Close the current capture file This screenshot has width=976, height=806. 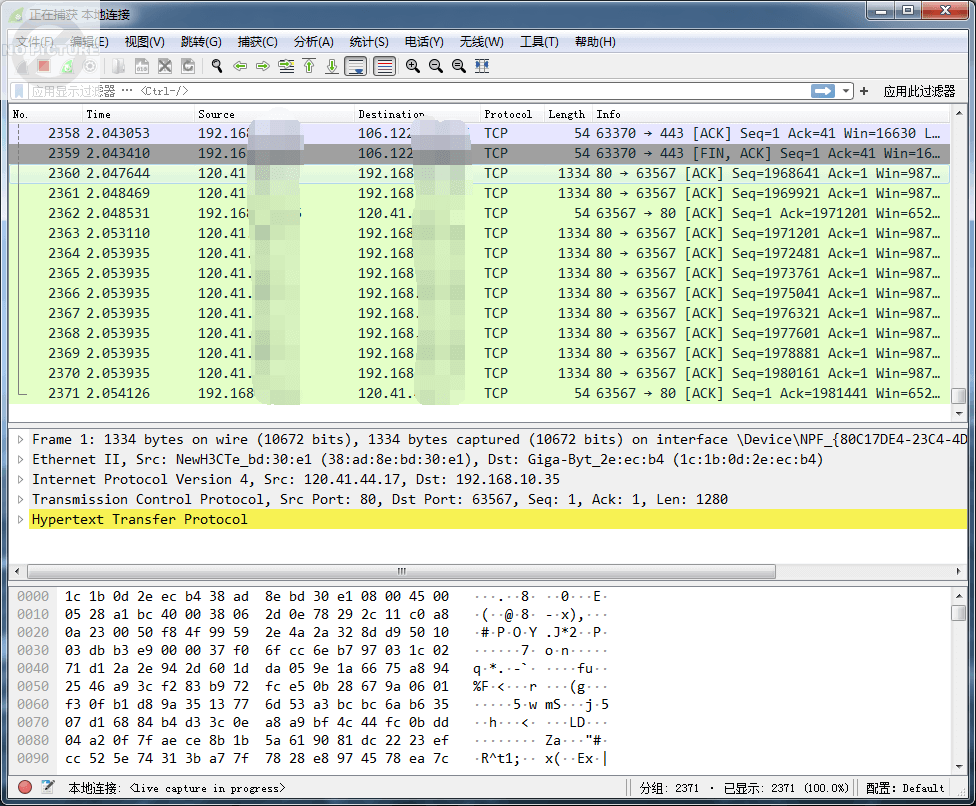[165, 66]
